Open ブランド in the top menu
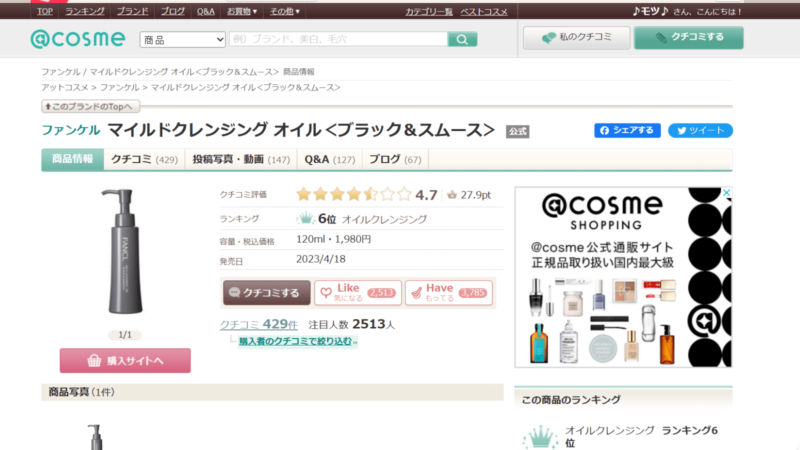 133,11
